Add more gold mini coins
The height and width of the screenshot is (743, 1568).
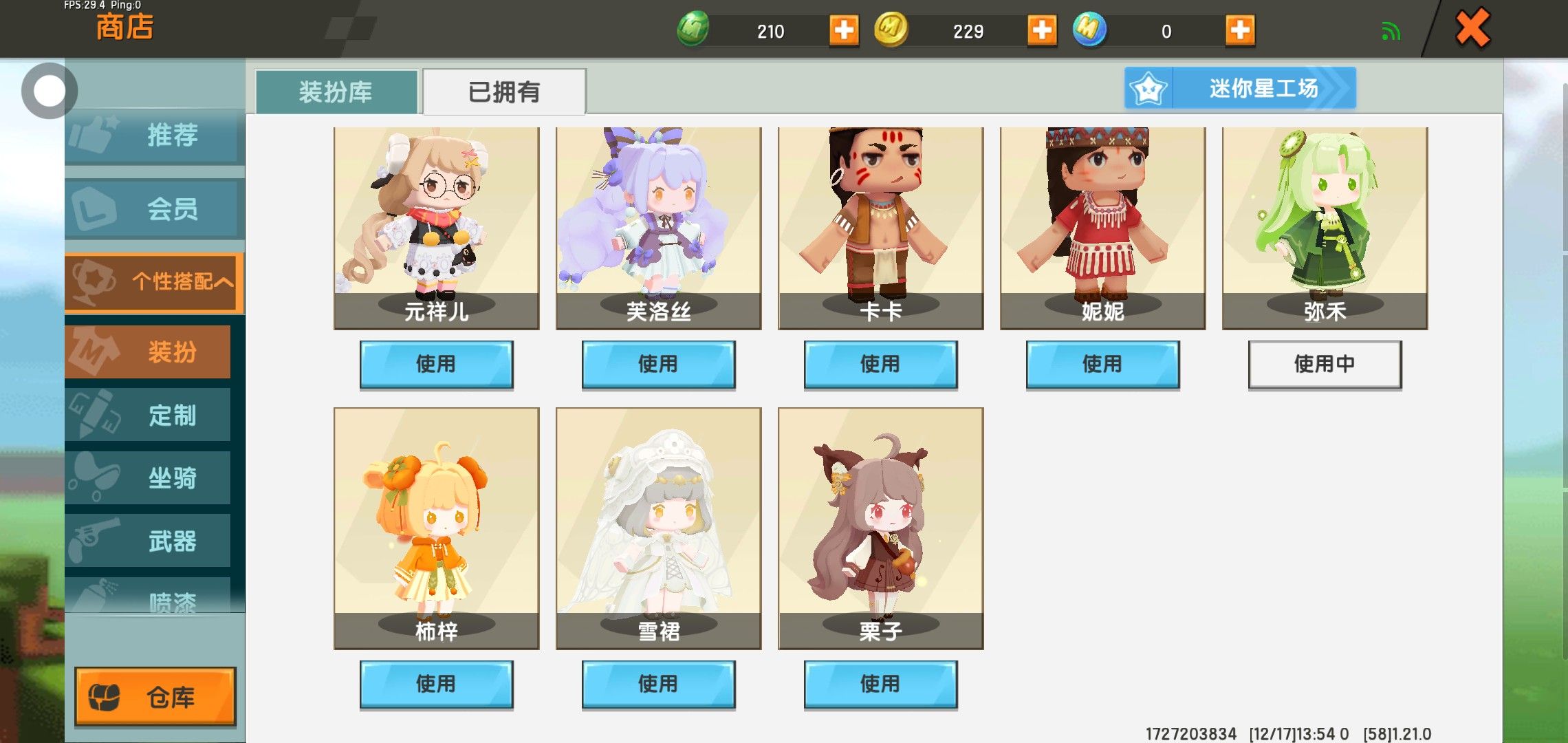(1042, 31)
